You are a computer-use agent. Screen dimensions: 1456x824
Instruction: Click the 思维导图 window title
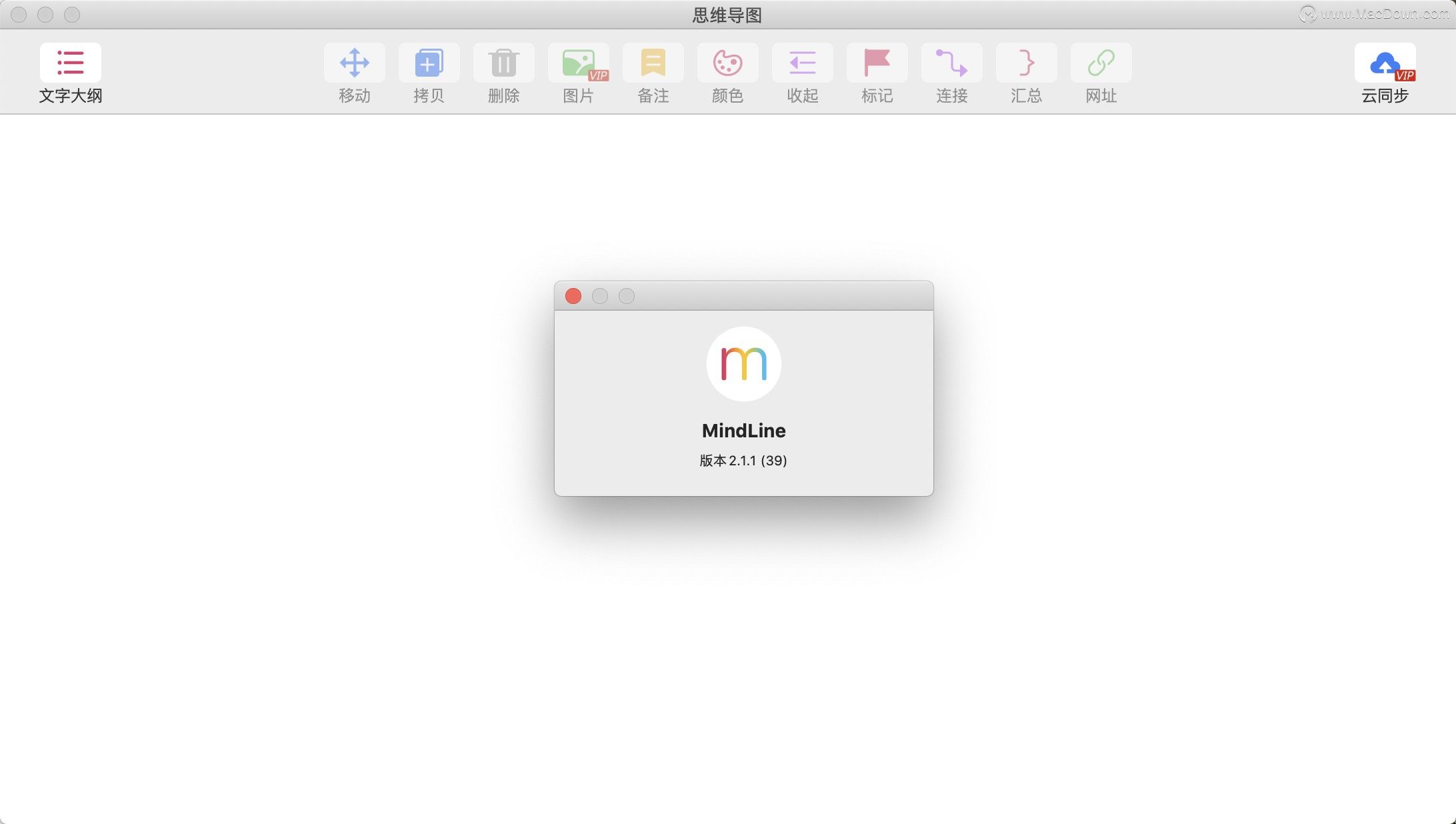[x=727, y=15]
